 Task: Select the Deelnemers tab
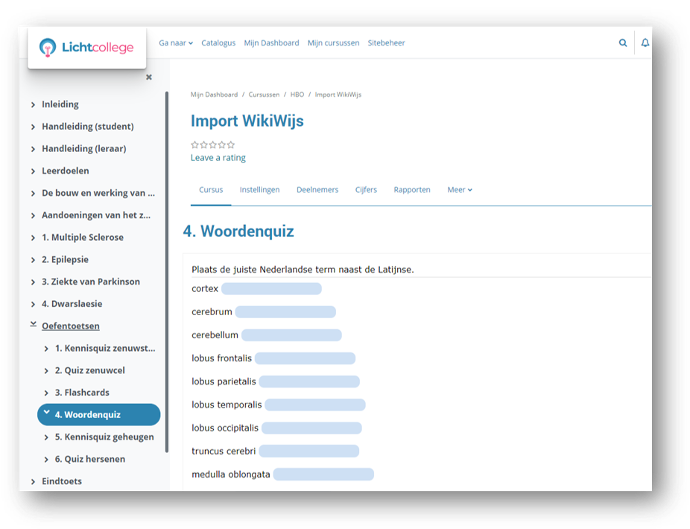(317, 189)
